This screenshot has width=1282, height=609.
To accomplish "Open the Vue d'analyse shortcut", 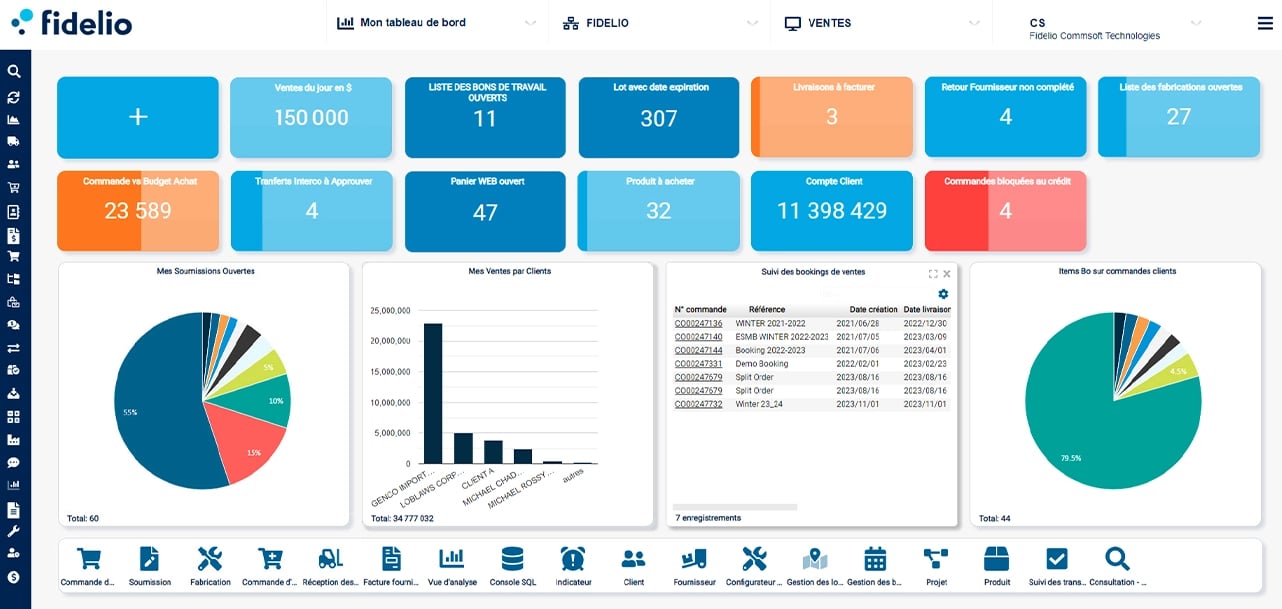I will (x=452, y=566).
